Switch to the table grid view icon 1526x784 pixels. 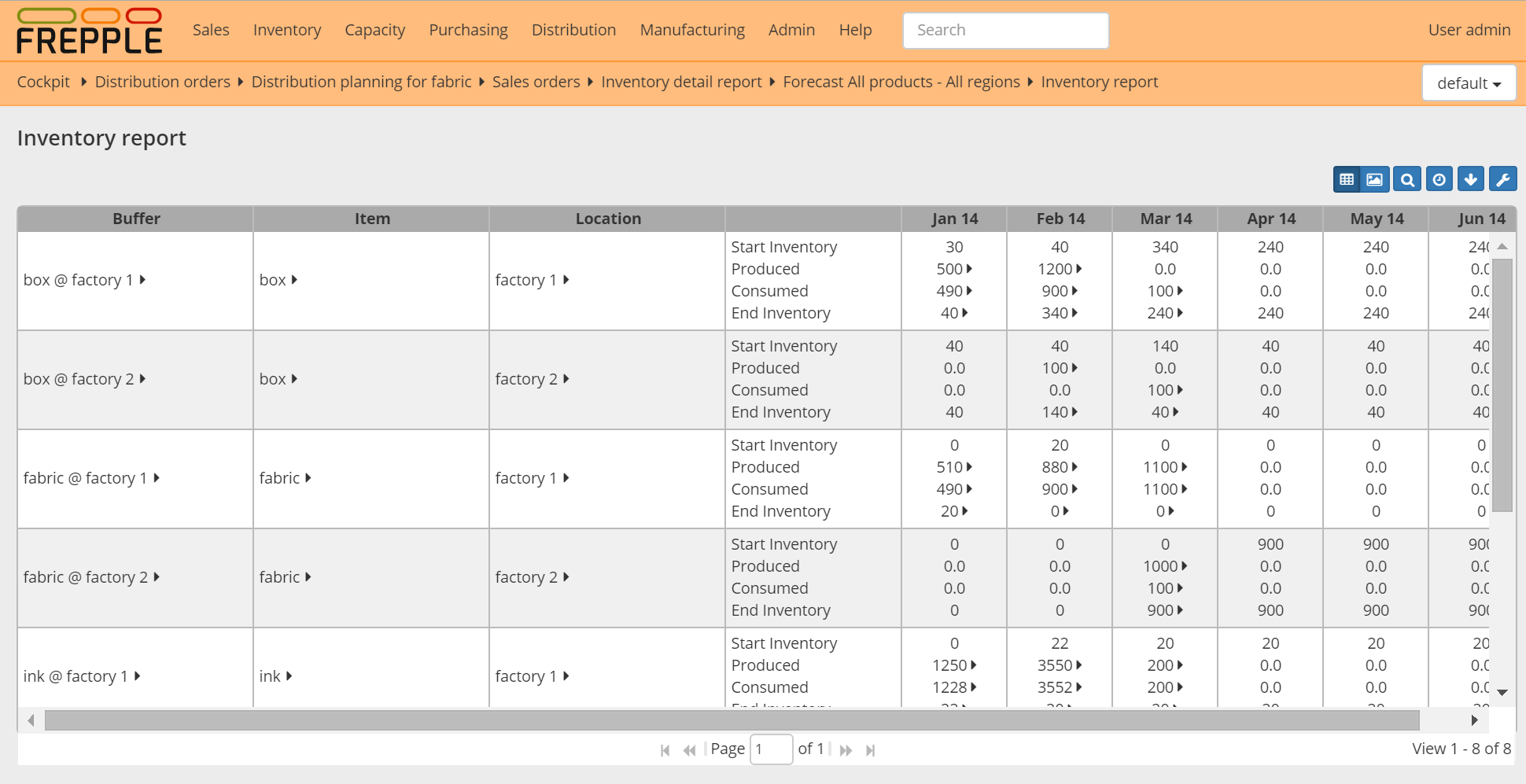pyautogui.click(x=1347, y=179)
